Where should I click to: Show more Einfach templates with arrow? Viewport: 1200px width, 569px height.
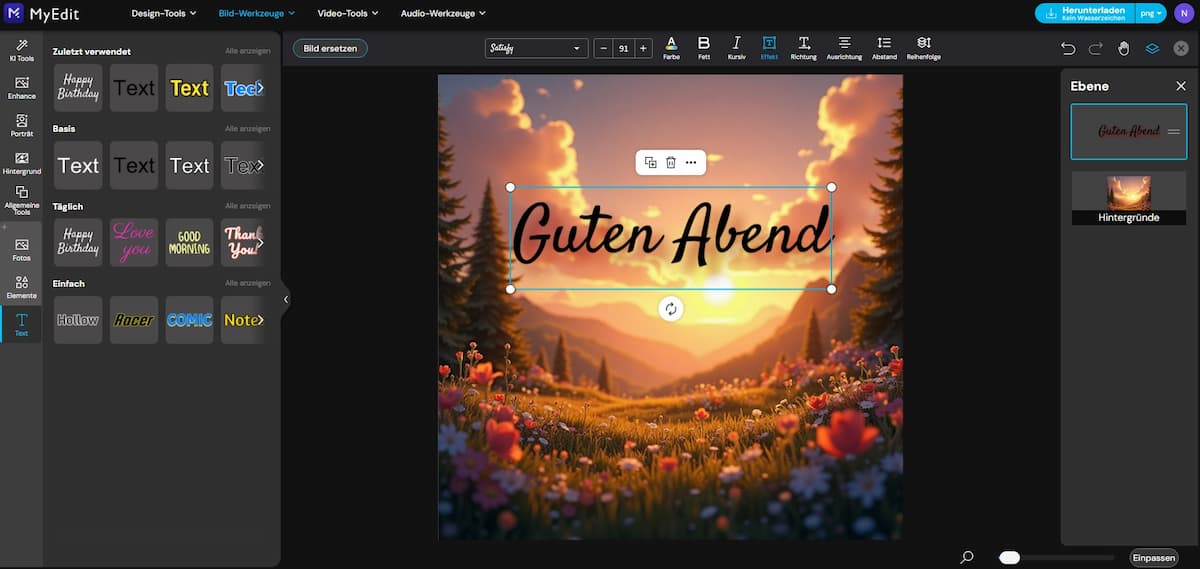point(260,320)
